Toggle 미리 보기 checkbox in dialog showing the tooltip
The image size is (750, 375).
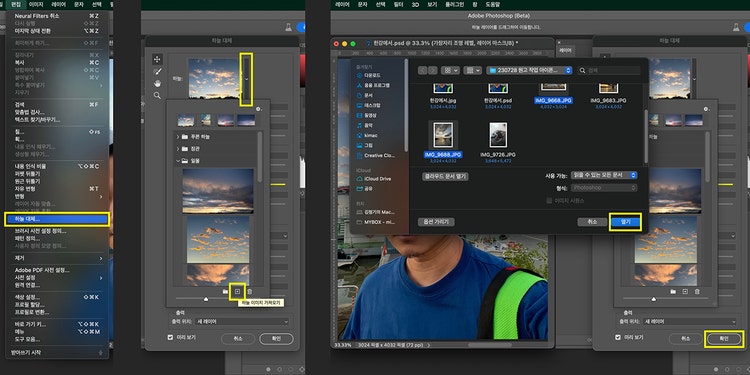[170, 337]
